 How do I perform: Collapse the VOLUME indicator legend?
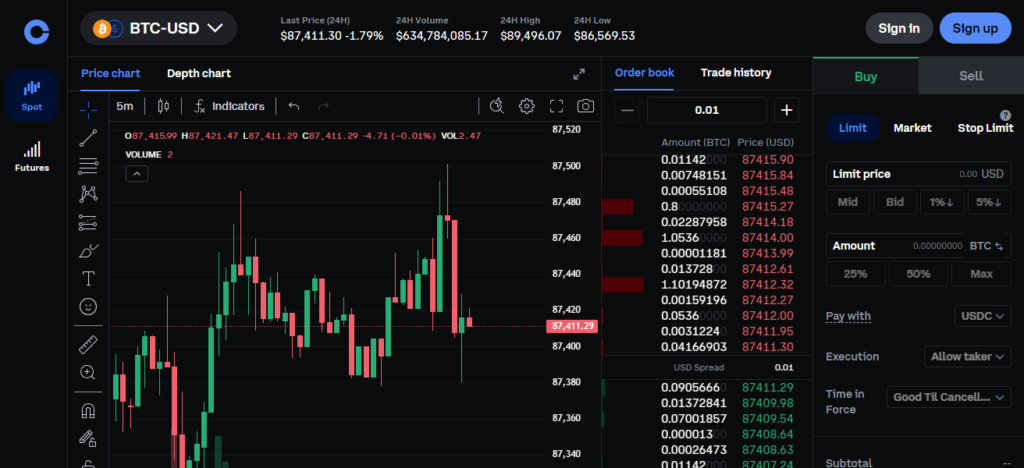(137, 174)
